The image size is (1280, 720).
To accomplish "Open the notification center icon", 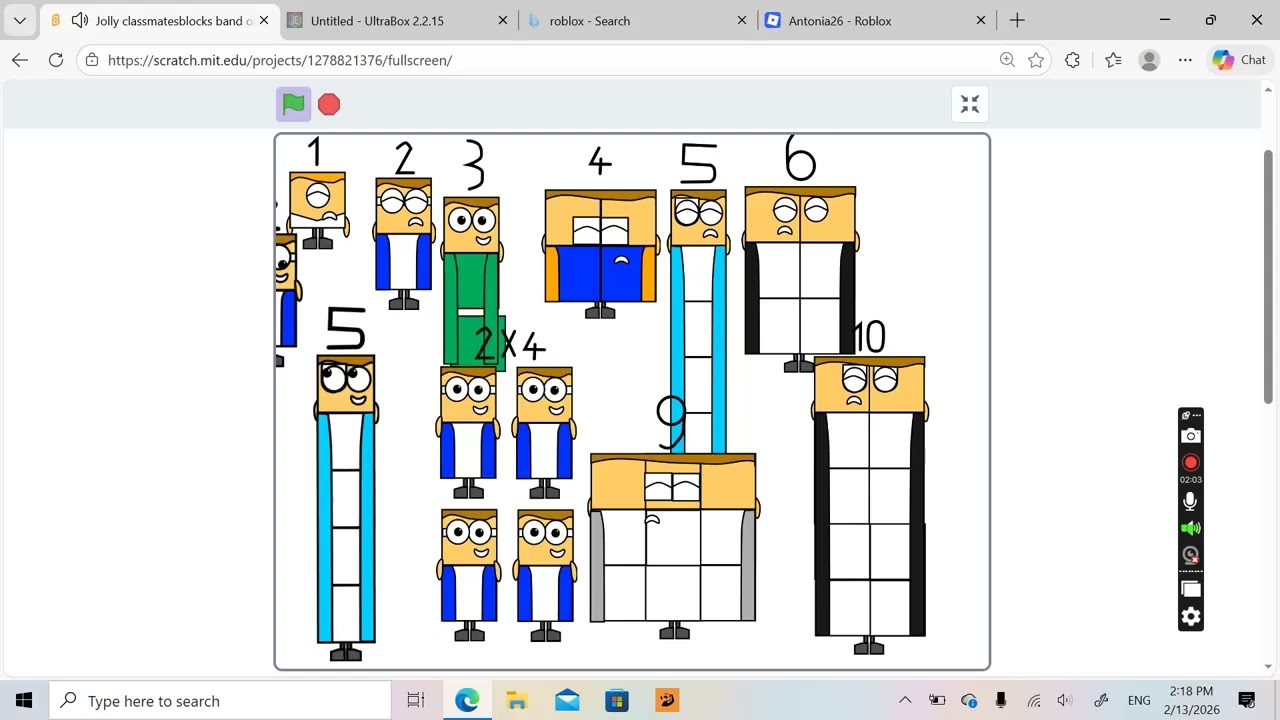I will (x=1247, y=701).
